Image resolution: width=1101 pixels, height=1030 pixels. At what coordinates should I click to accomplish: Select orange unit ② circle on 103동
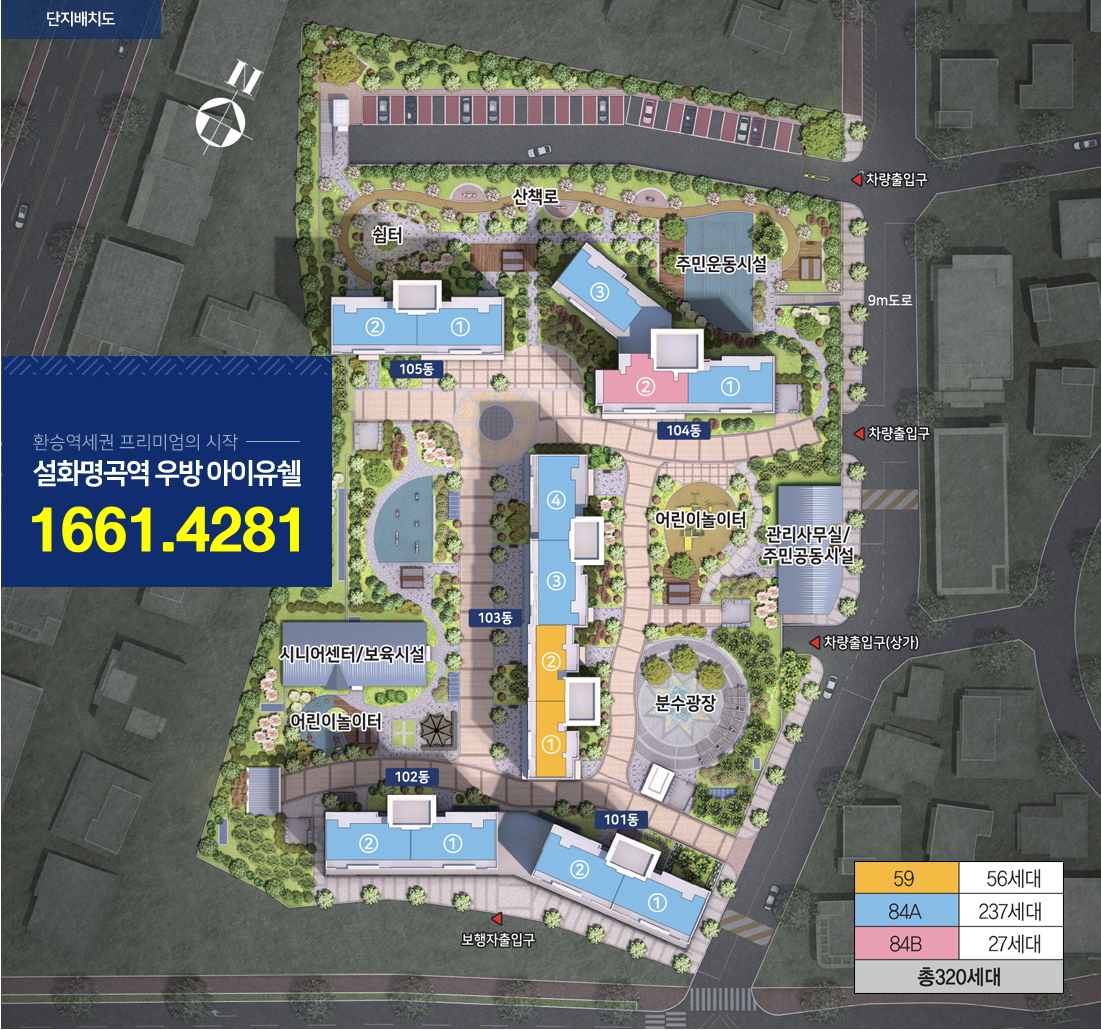pos(551,661)
